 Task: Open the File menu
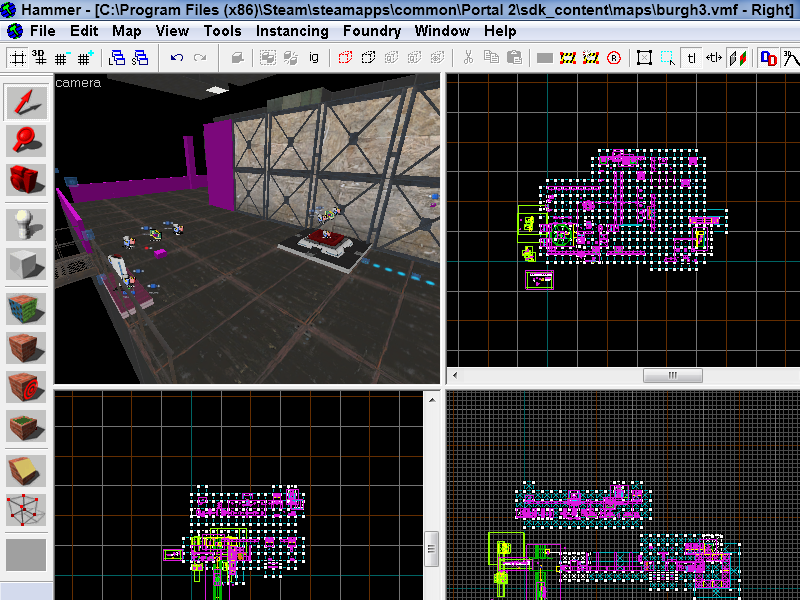42,31
